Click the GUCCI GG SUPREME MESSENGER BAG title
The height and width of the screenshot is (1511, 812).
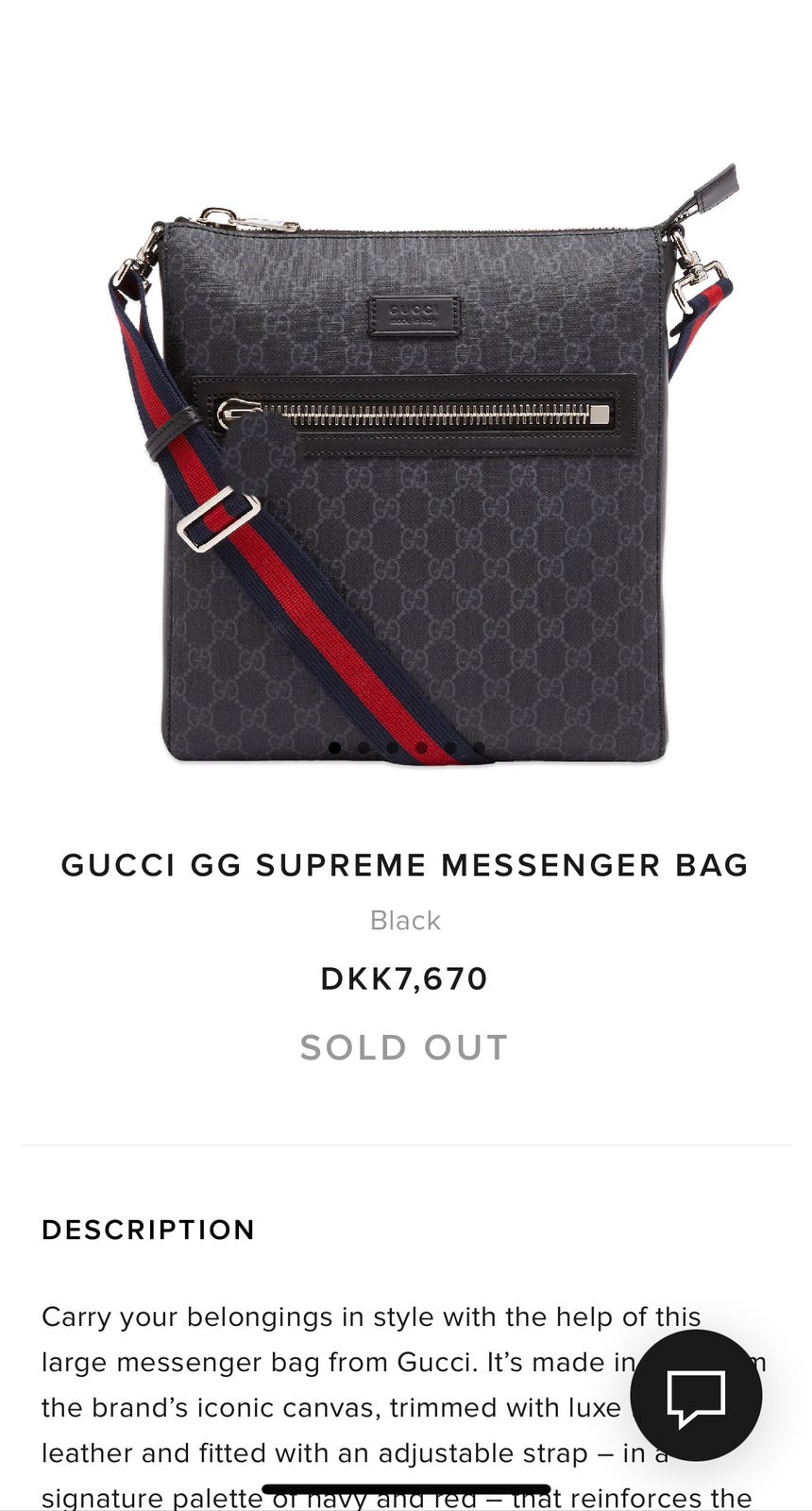click(x=405, y=865)
